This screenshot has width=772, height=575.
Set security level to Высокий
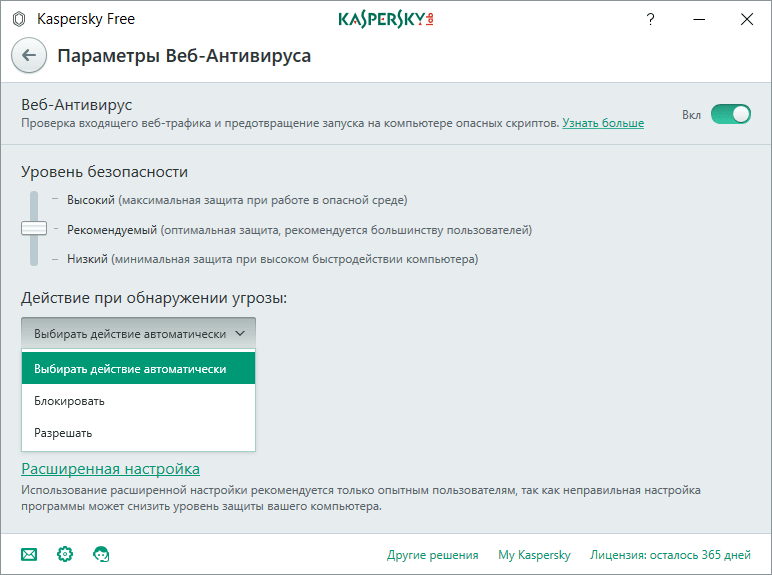coord(237,200)
